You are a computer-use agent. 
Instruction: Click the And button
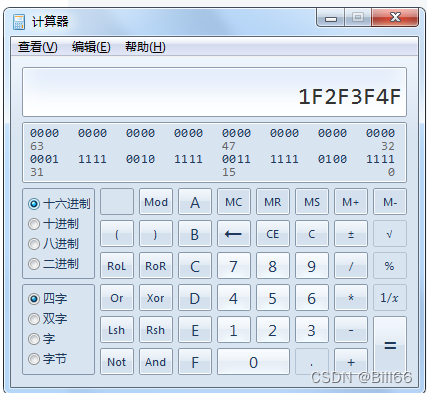(156, 362)
